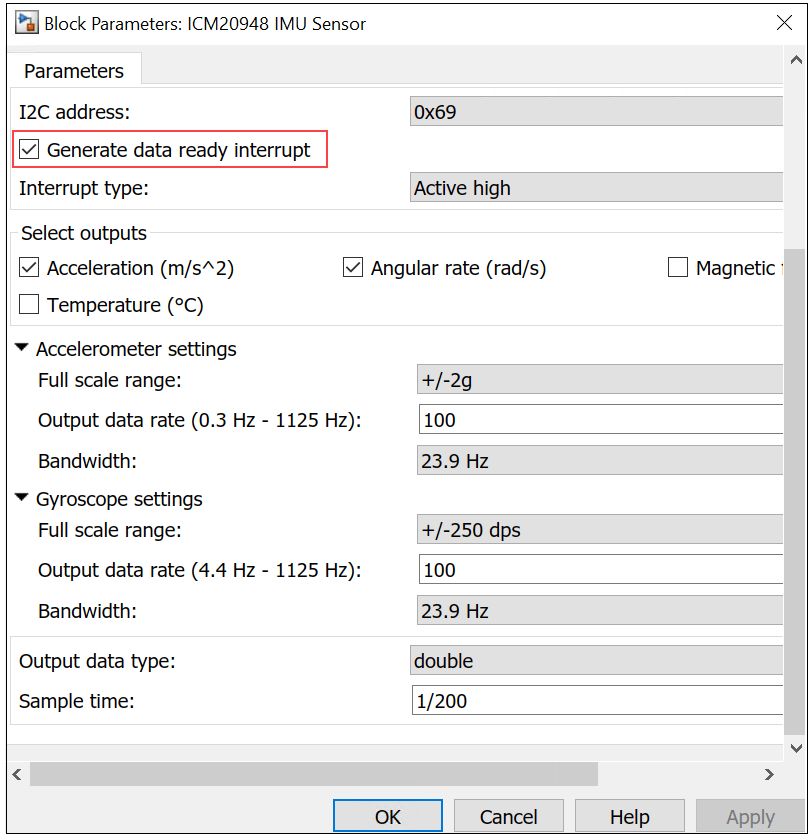Click the Simulink block icon in title bar

(24, 23)
